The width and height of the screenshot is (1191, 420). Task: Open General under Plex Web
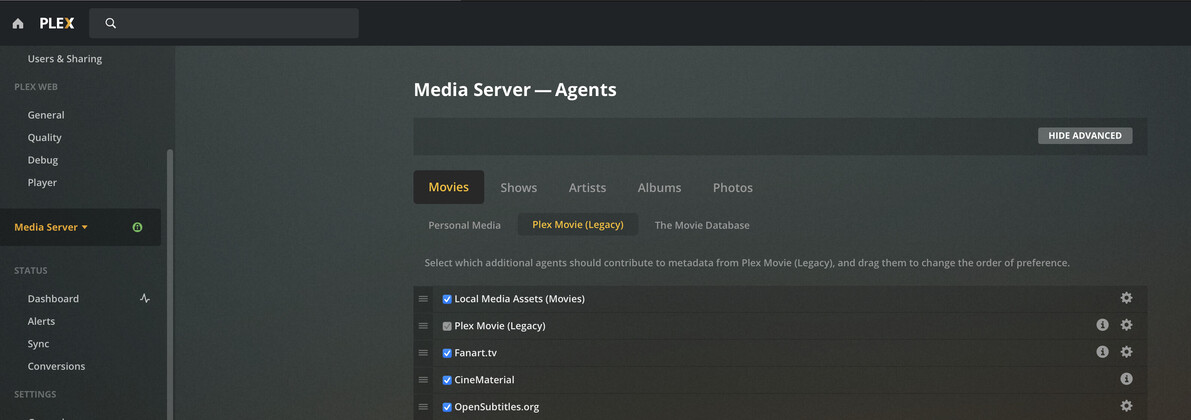pyautogui.click(x=46, y=115)
